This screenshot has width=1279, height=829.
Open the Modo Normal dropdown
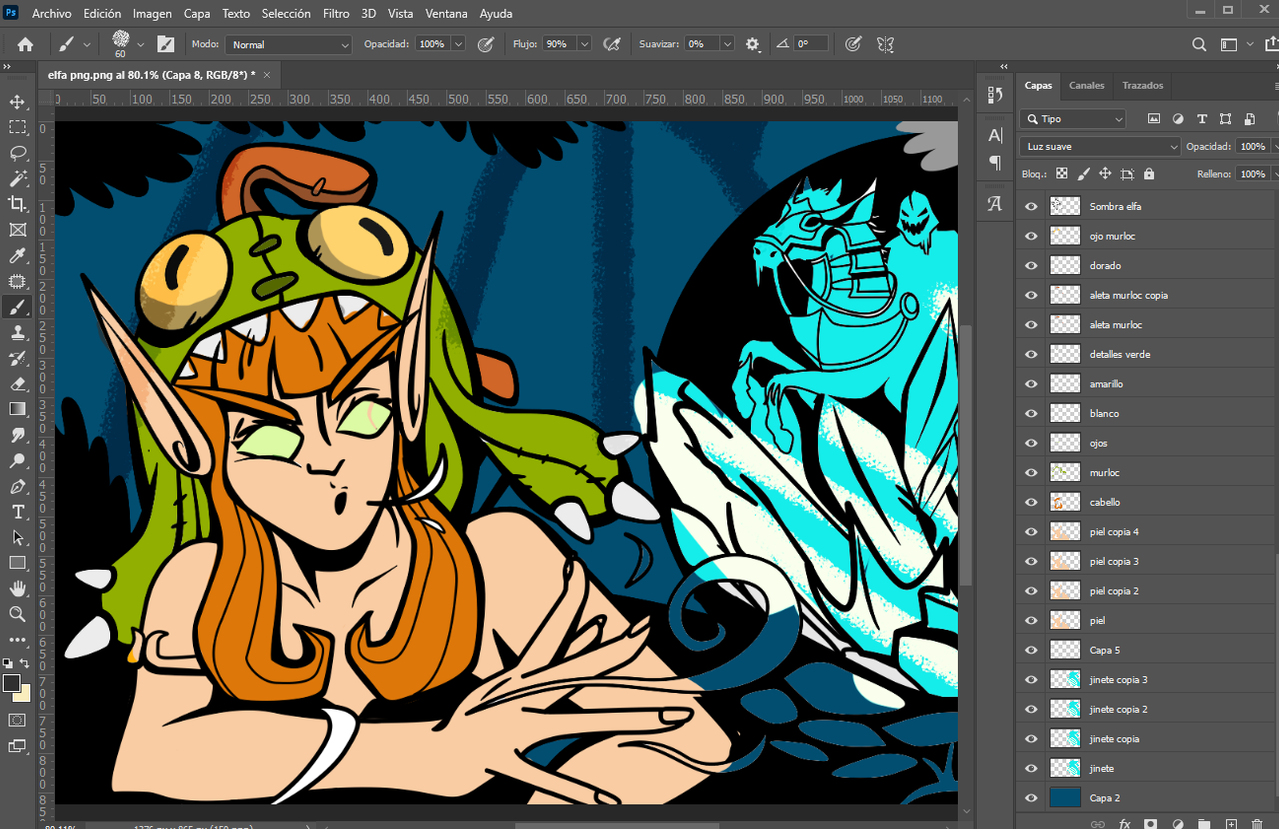coord(289,44)
